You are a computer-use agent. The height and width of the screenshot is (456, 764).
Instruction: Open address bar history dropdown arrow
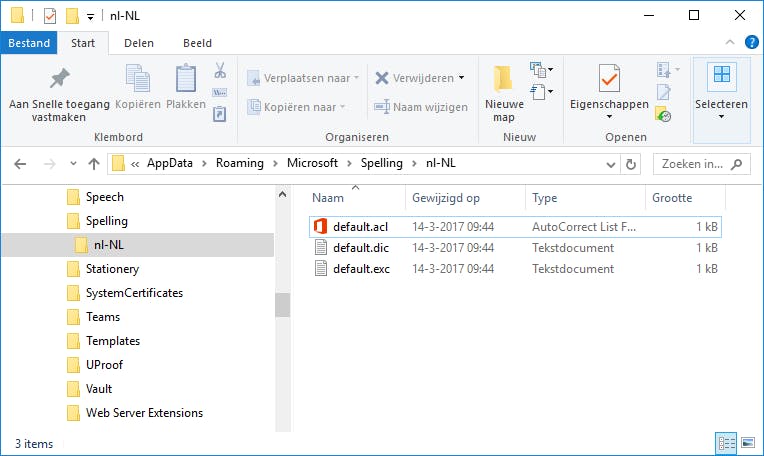[608, 165]
